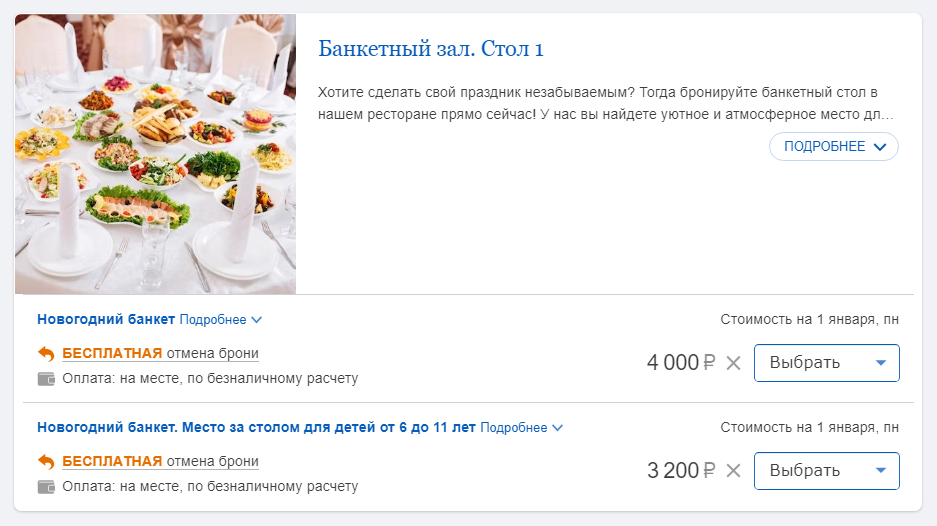
Task: Click "БЕСПЛАТНАЯ отмена брони" in the Новогодний банкет row
Action: (160, 353)
